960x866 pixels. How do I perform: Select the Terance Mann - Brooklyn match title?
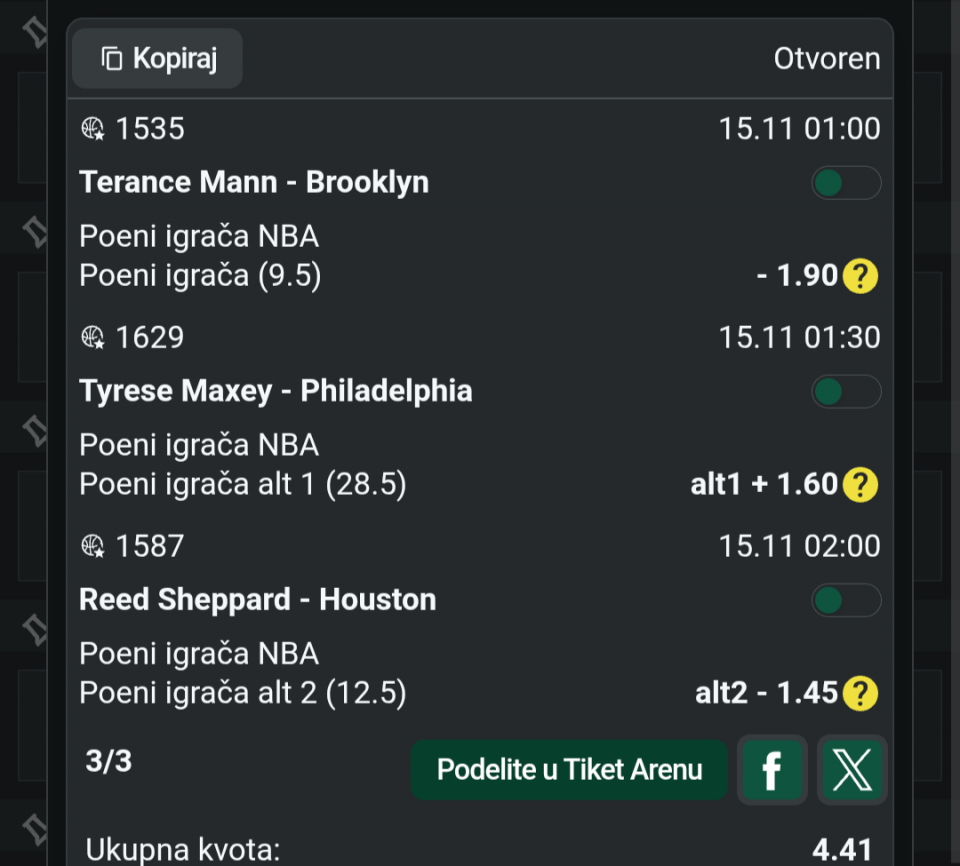254,182
